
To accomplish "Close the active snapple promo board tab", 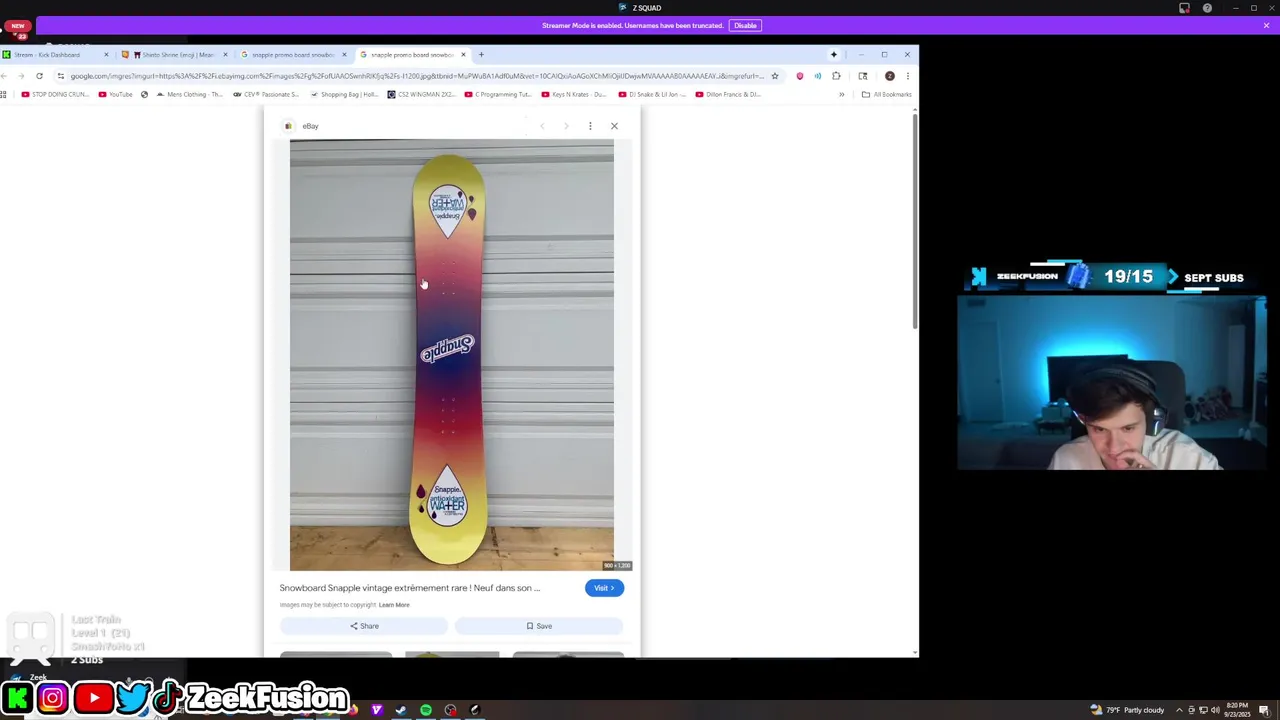I will 463,55.
